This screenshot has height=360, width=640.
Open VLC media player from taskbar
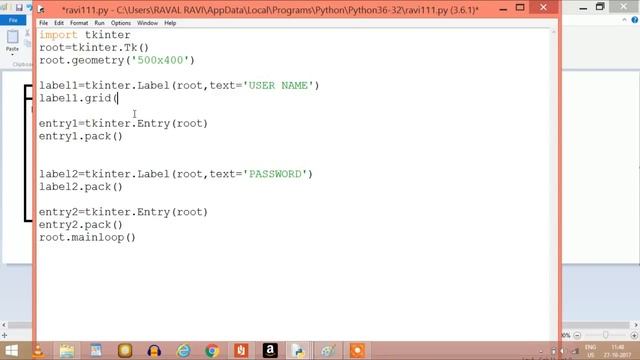[38, 351]
